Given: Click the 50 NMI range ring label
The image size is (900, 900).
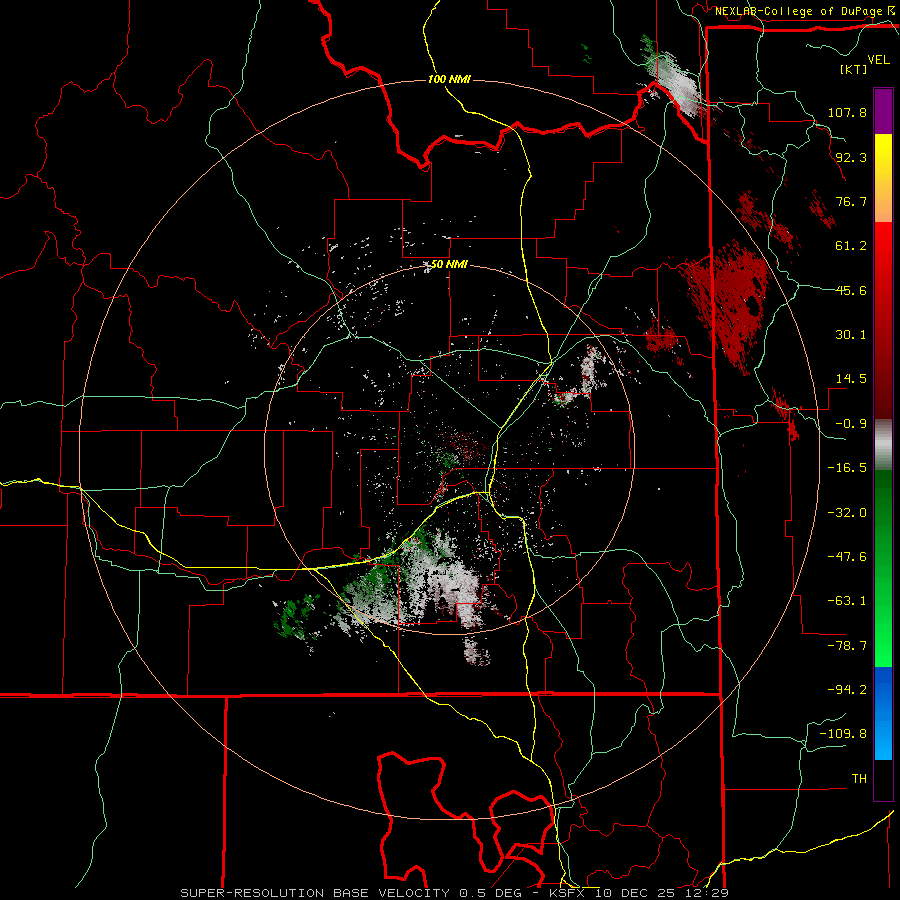Looking at the screenshot, I should [x=448, y=265].
